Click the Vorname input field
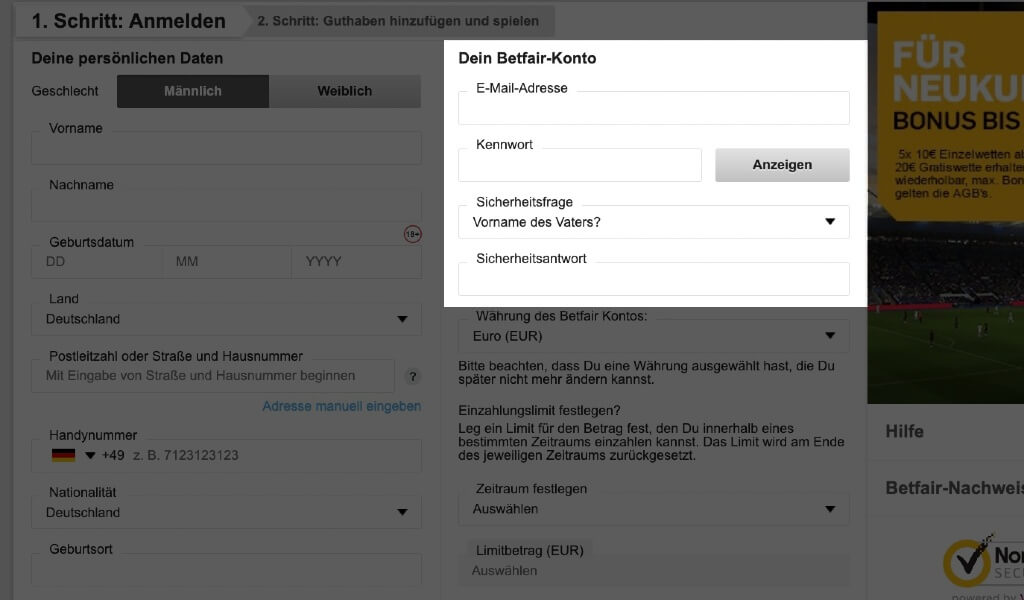Viewport: 1024px width, 600px height. (x=226, y=148)
